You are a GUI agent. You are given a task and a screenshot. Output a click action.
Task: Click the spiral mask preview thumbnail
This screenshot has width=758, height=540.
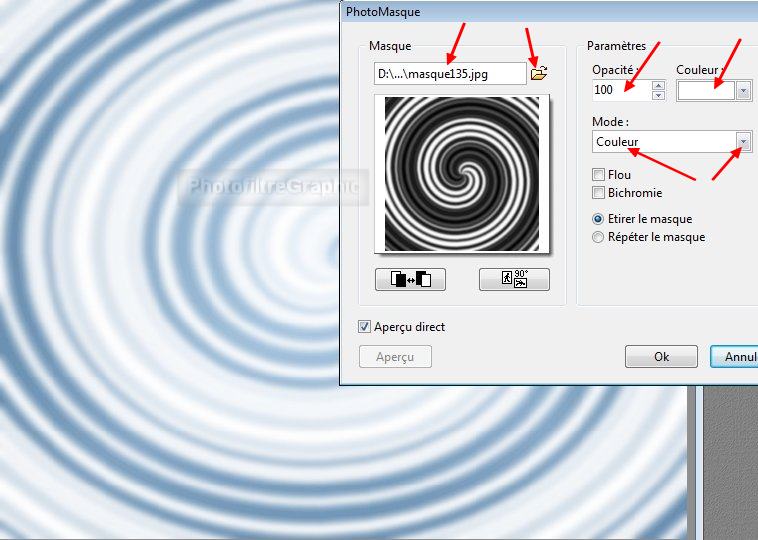[460, 173]
